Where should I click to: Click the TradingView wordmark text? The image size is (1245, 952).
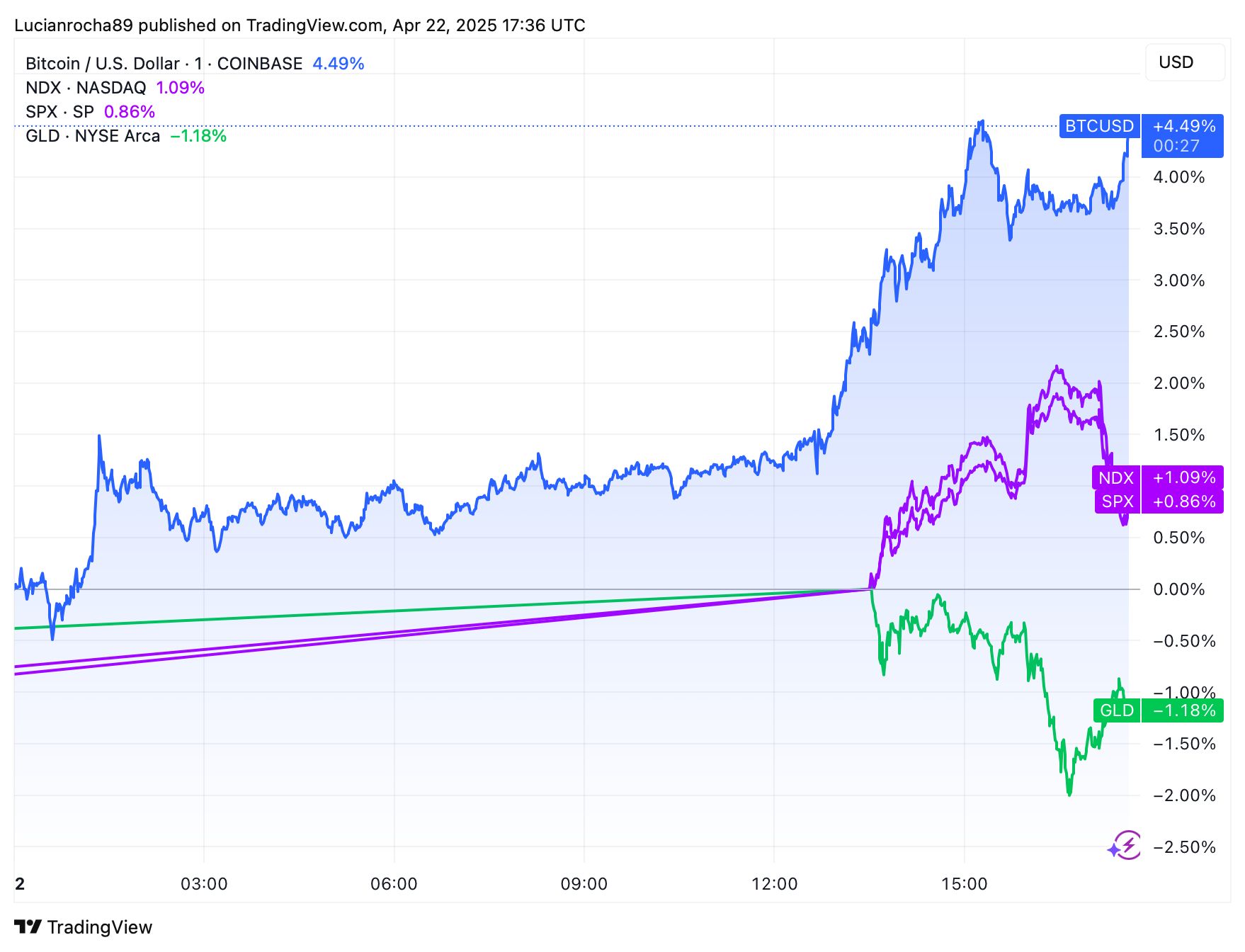100,927
